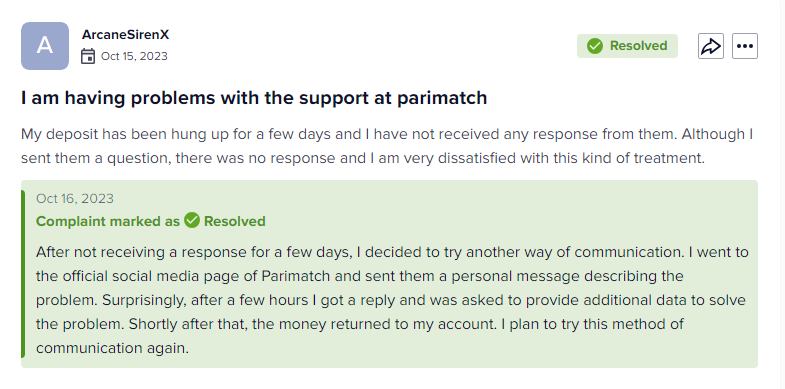Click the checkmark icon after 'Complaint marked as'
The height and width of the screenshot is (389, 785).
(192, 220)
